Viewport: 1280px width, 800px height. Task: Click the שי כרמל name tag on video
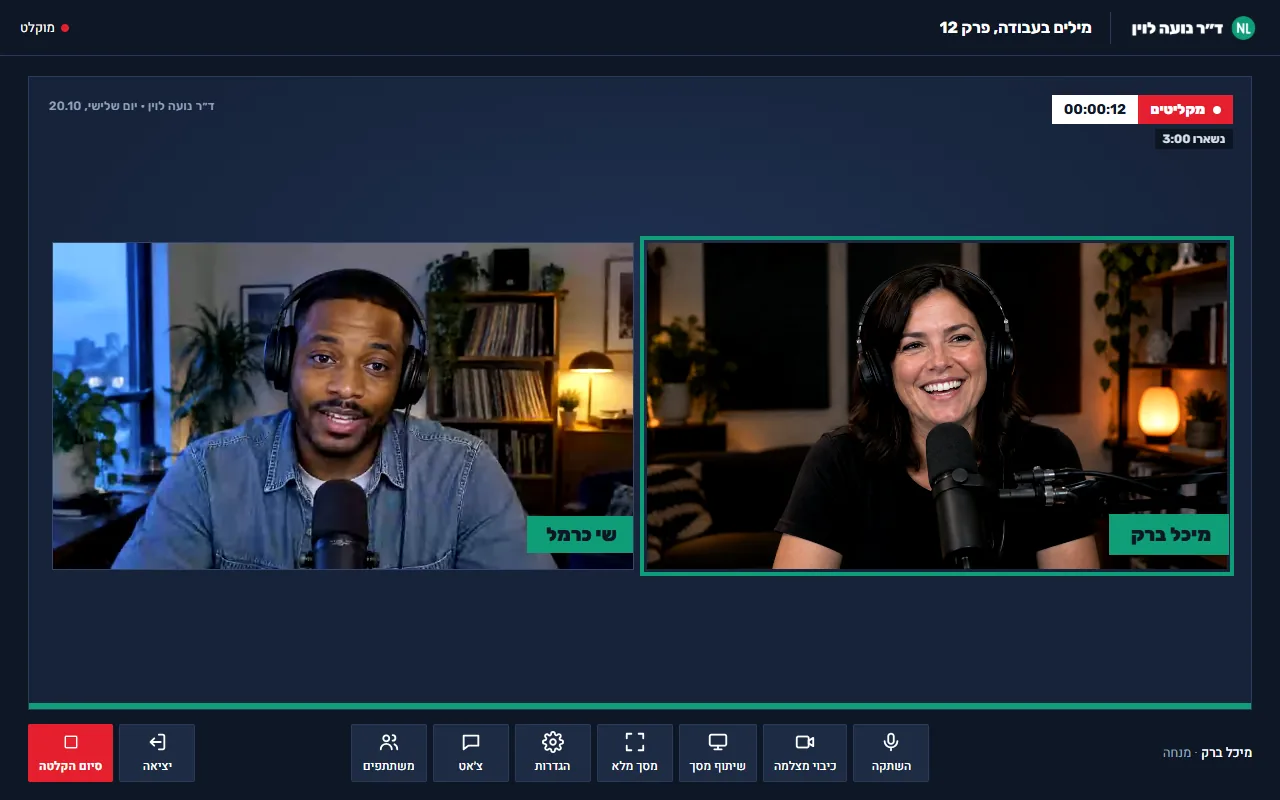click(580, 535)
